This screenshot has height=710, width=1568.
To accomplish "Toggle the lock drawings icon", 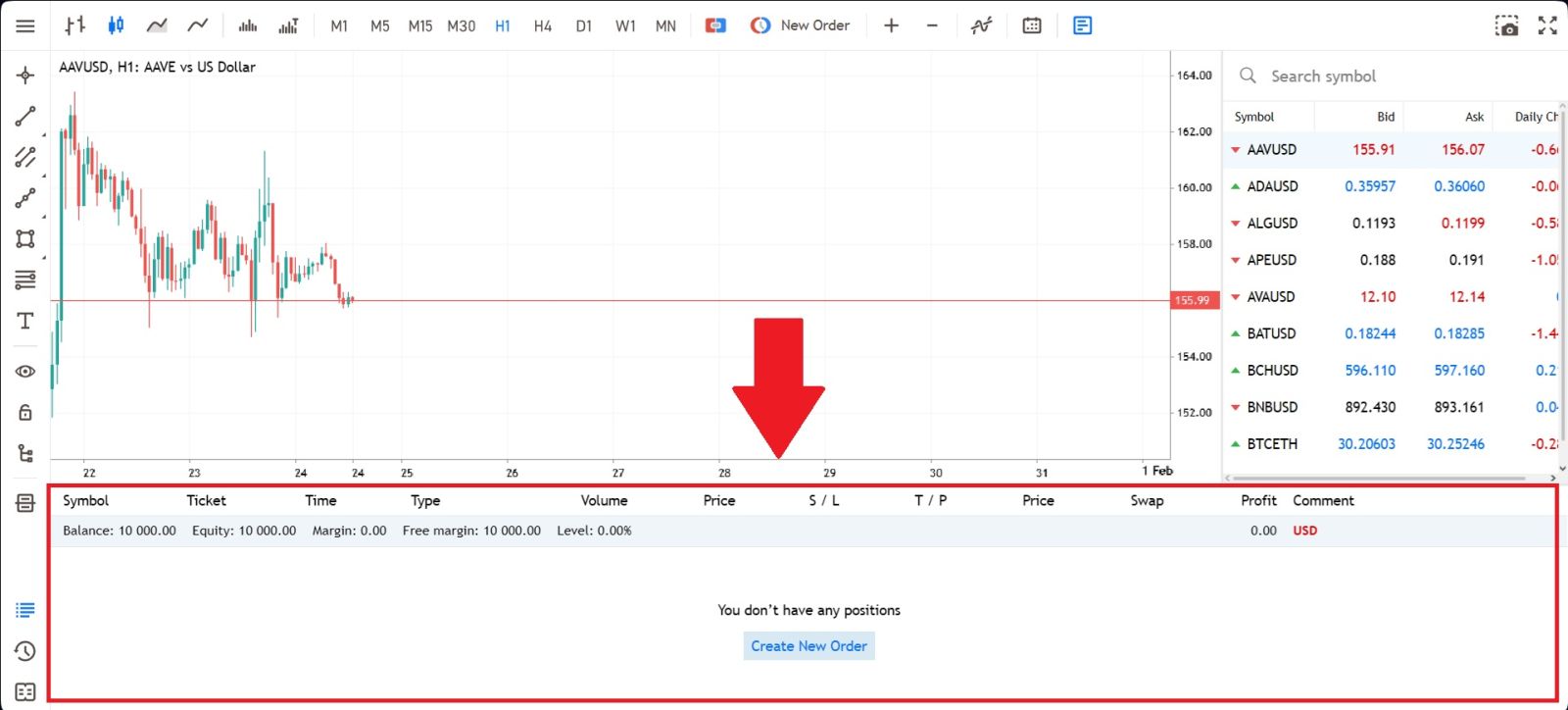I will (x=25, y=413).
